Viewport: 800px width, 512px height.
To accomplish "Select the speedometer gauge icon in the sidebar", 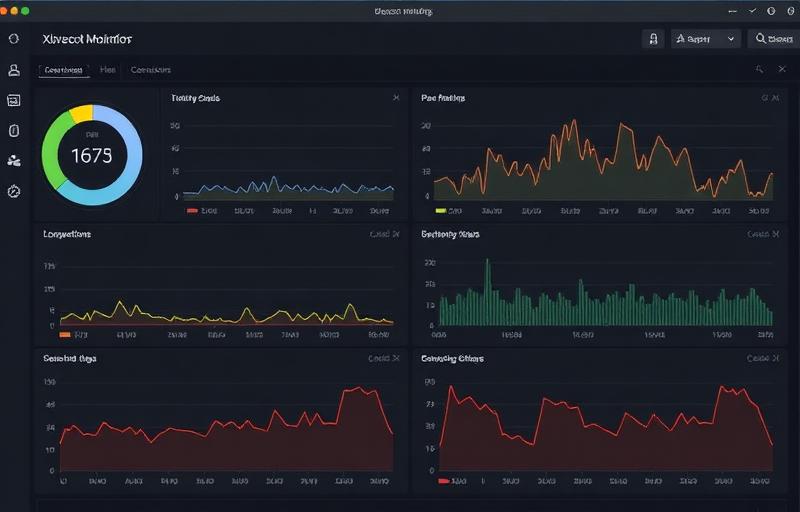I will pos(14,190).
